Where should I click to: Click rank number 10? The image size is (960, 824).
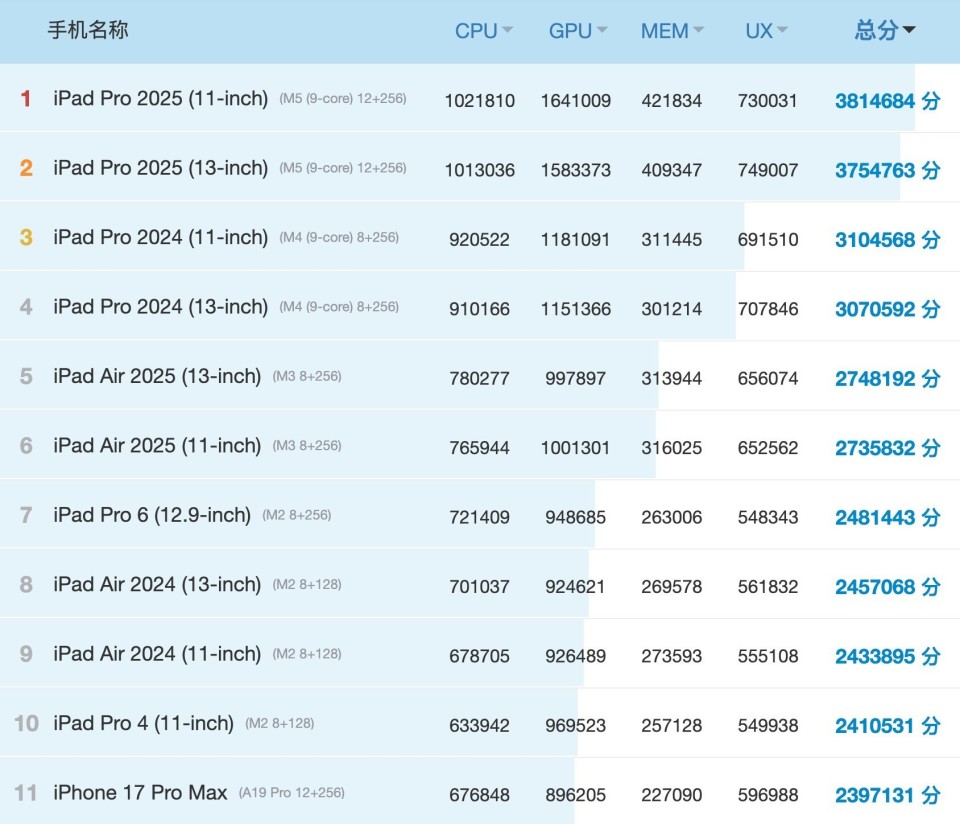tap(26, 724)
